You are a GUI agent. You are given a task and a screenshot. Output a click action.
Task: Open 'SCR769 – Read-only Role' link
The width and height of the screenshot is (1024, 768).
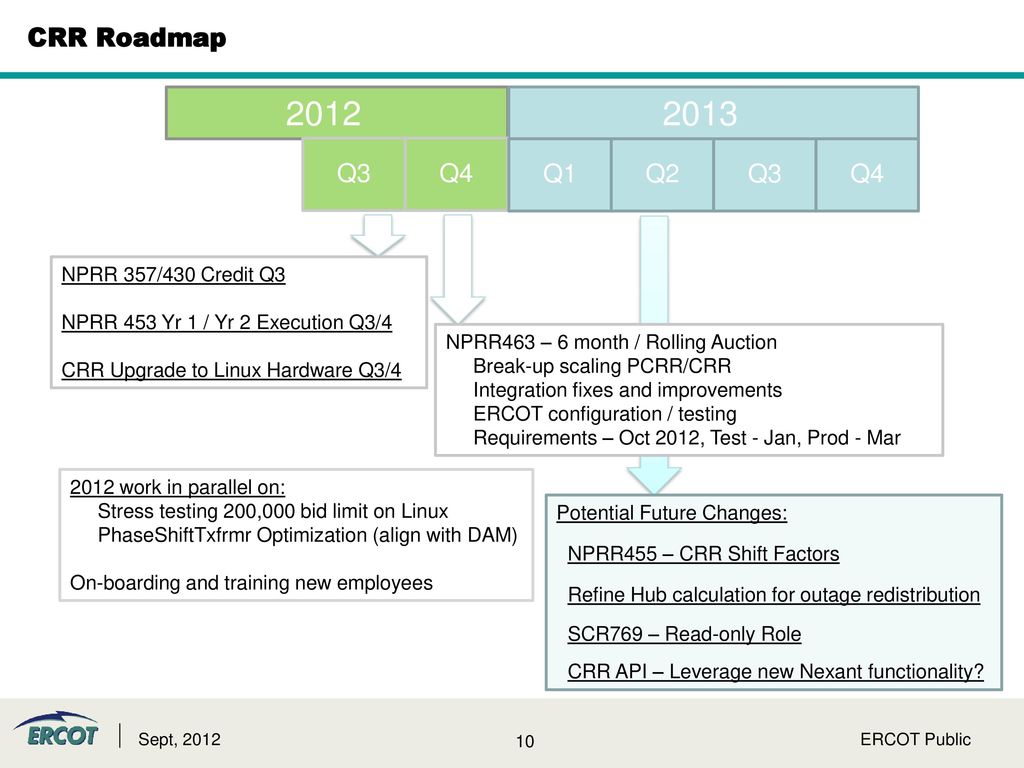point(684,634)
